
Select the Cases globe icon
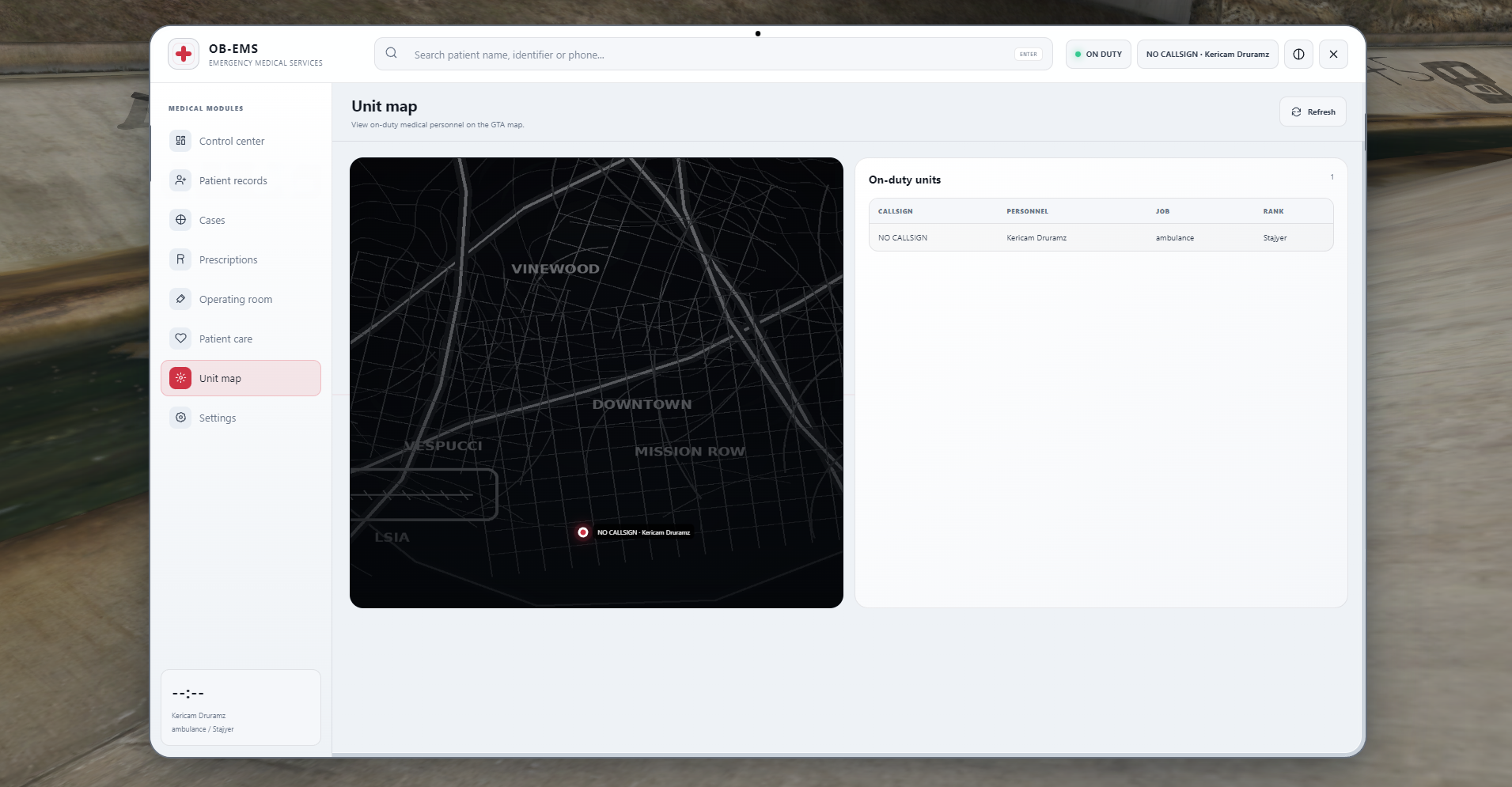pos(180,220)
